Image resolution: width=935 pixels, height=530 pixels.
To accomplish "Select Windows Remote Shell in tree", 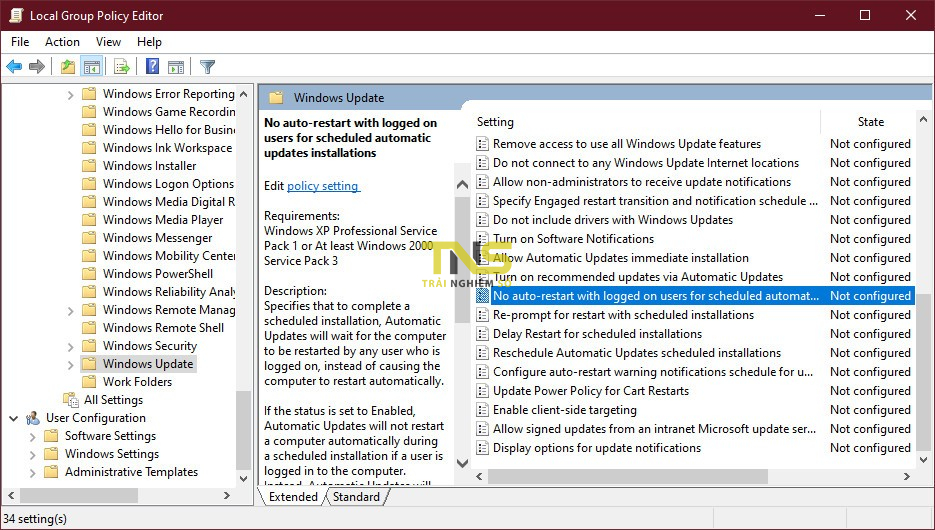I will click(x=163, y=328).
